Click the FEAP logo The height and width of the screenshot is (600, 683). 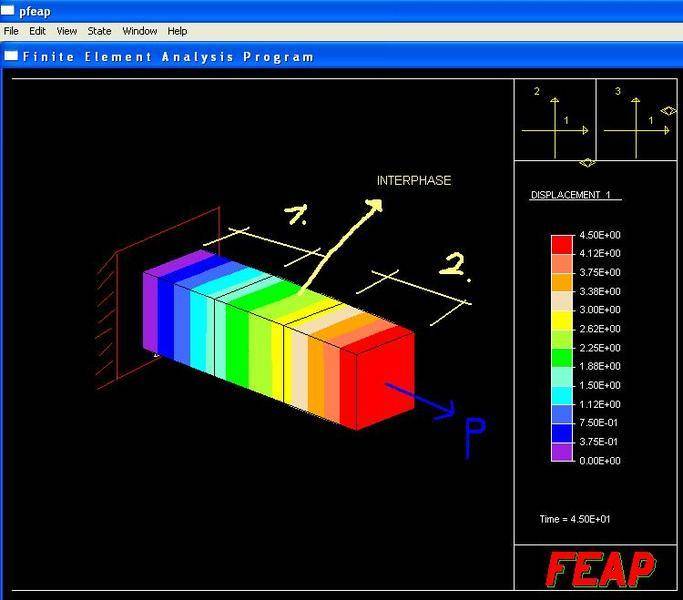tap(599, 569)
